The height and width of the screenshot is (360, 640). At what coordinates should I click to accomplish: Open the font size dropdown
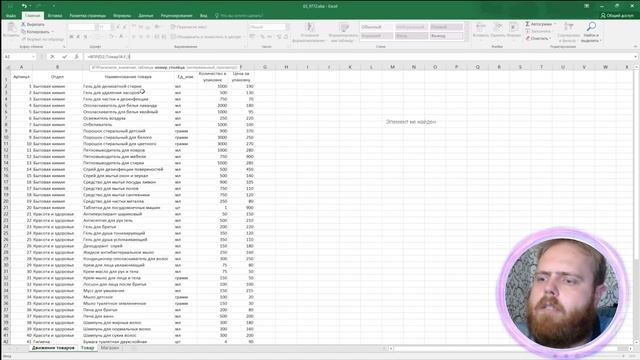111,27
